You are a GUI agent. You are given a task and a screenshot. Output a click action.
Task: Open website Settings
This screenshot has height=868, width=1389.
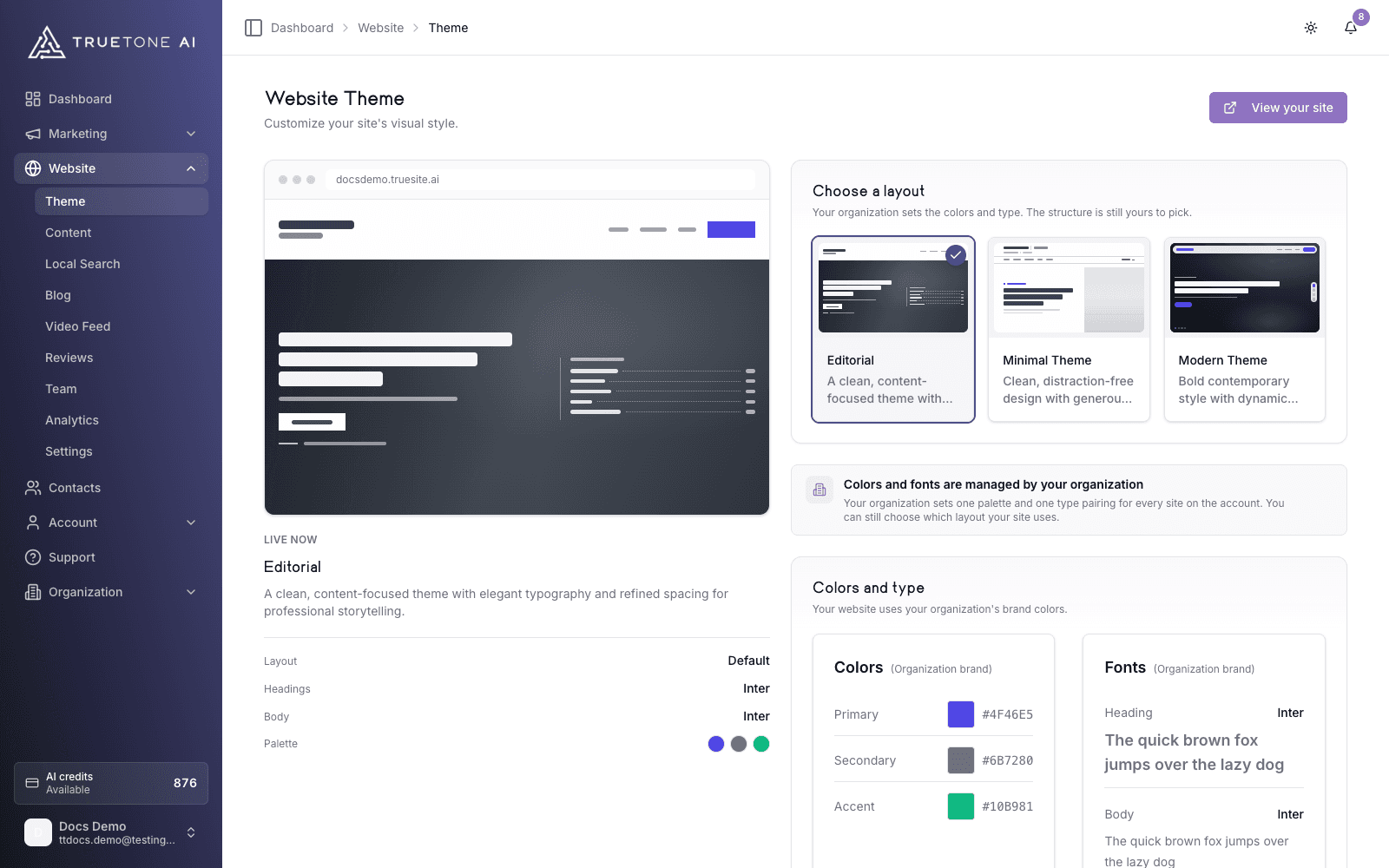(122, 451)
